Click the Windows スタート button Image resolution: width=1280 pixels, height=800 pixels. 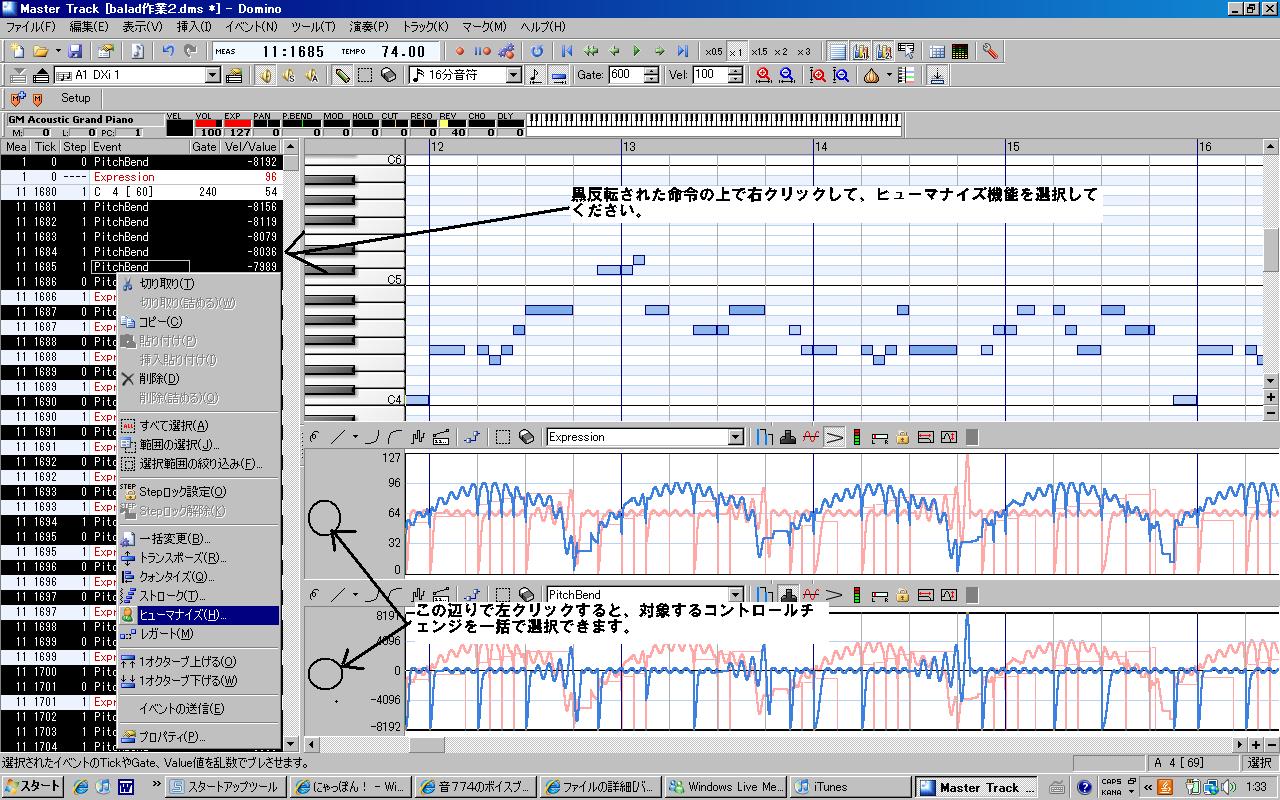[32, 787]
